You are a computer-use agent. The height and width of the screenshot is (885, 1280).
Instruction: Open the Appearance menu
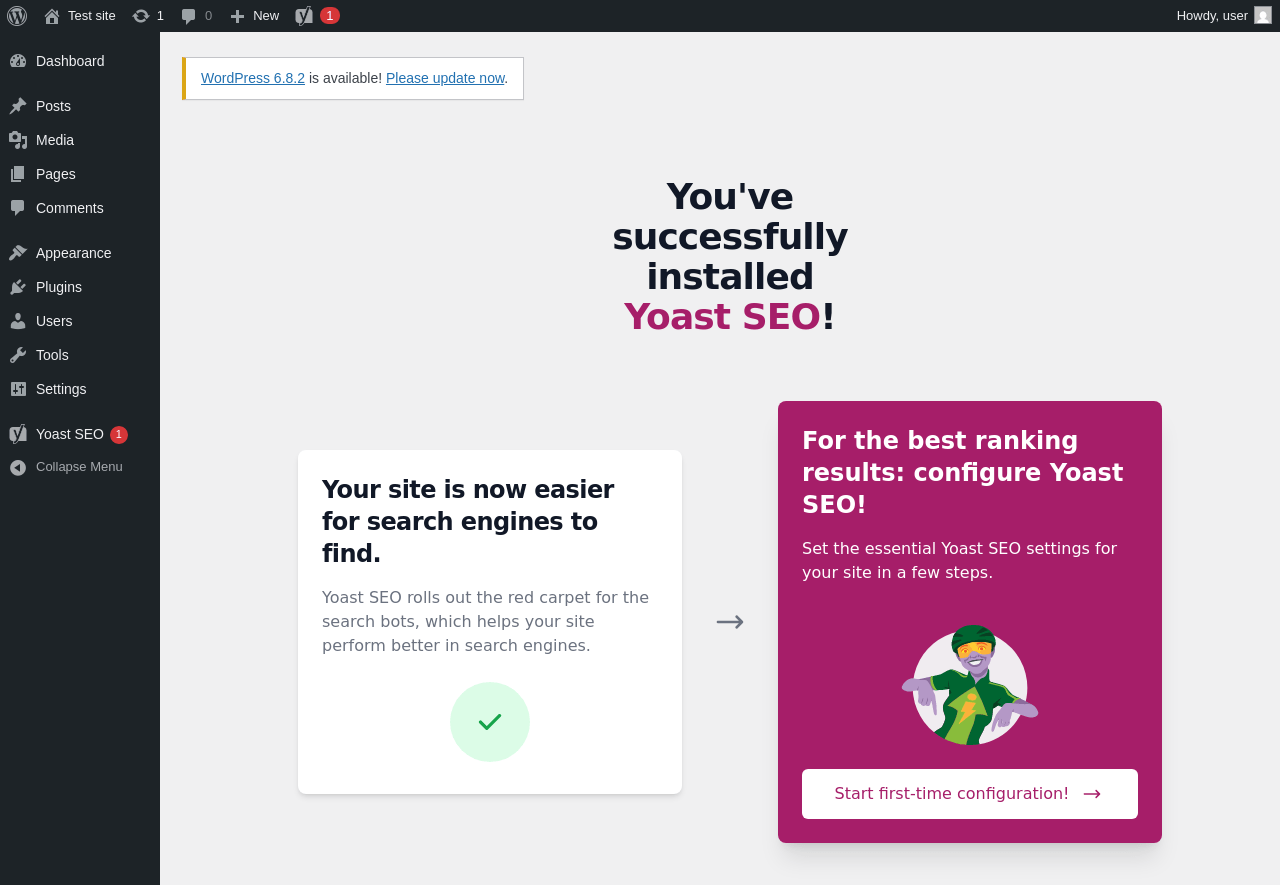(80, 253)
